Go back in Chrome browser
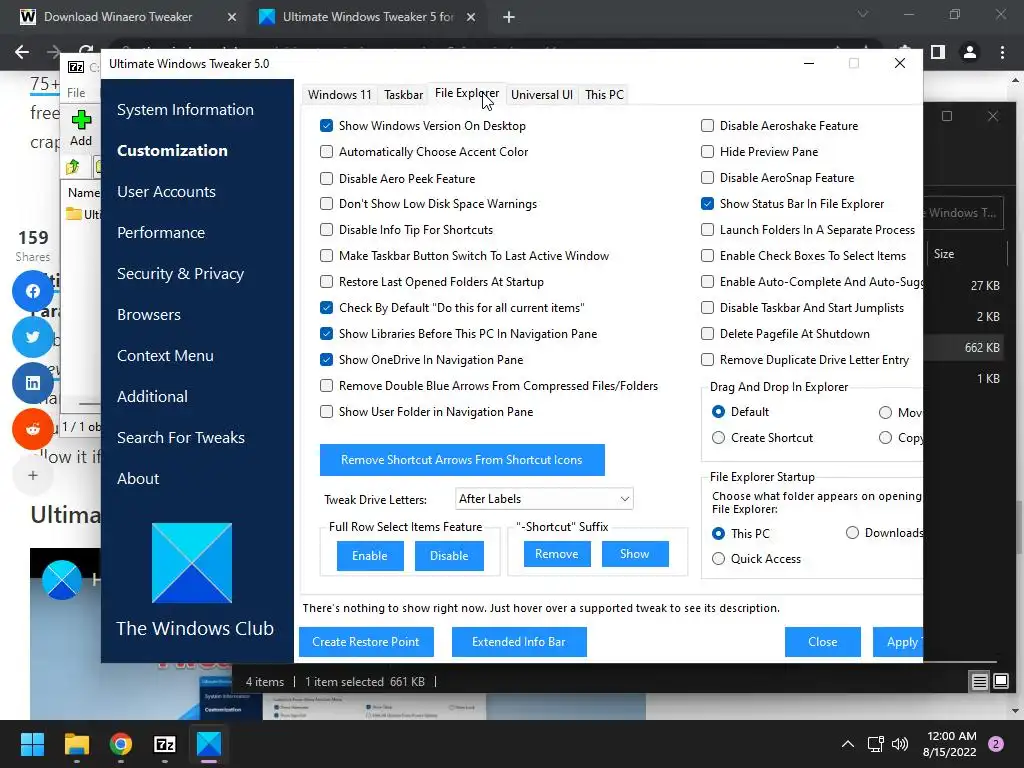The width and height of the screenshot is (1024, 768). (22, 52)
